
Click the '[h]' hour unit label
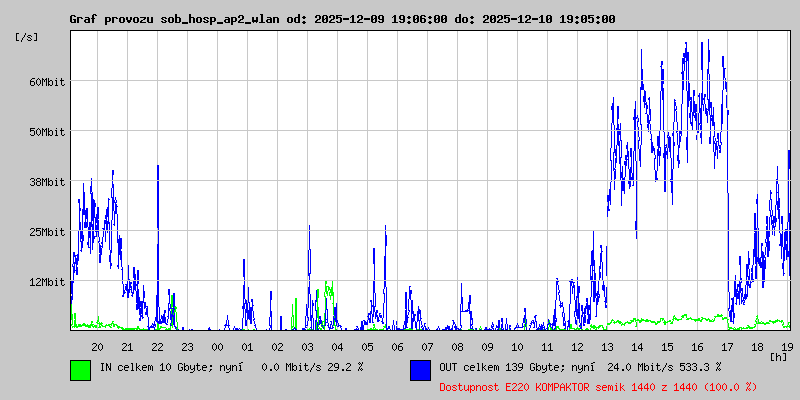tap(779, 357)
